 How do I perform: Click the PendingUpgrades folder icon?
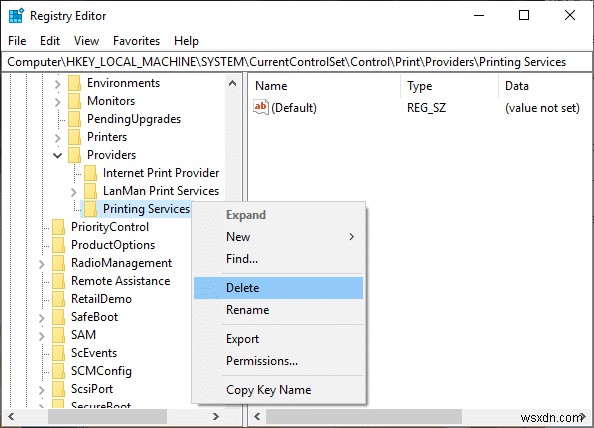(x=74, y=119)
